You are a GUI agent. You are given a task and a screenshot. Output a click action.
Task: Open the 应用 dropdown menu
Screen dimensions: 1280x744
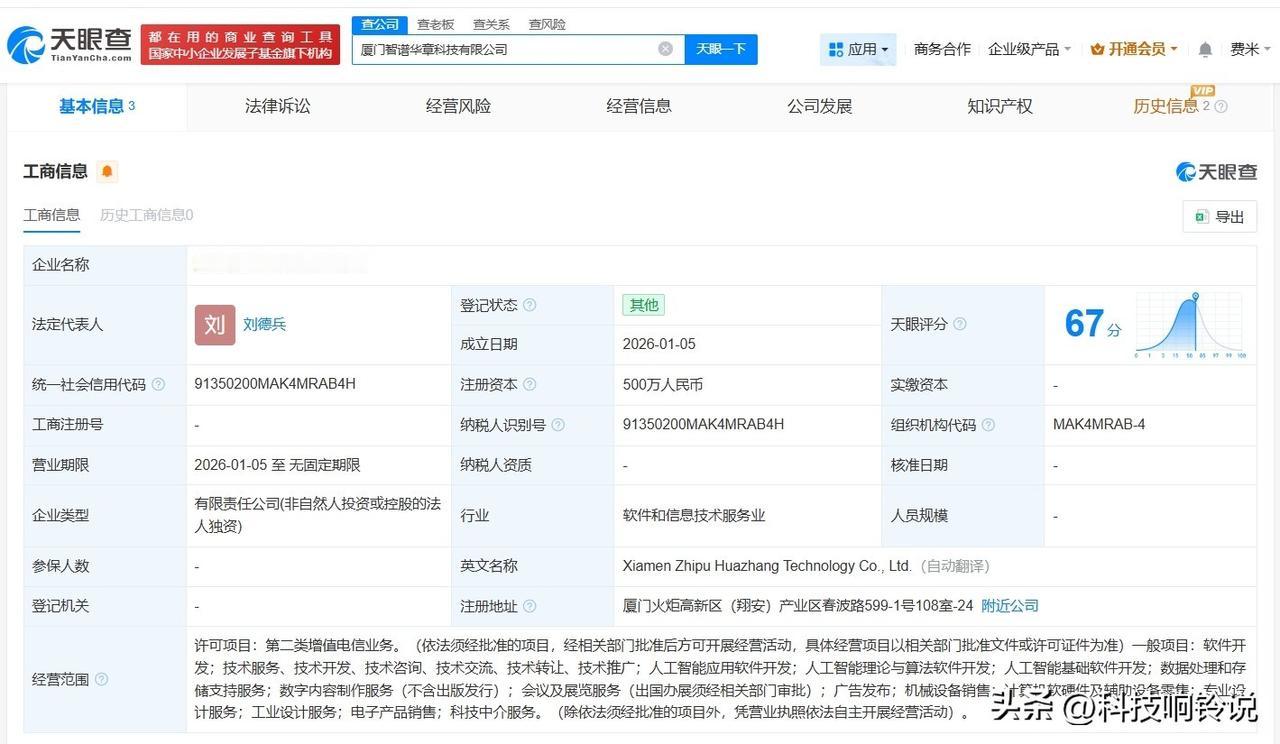tap(862, 48)
